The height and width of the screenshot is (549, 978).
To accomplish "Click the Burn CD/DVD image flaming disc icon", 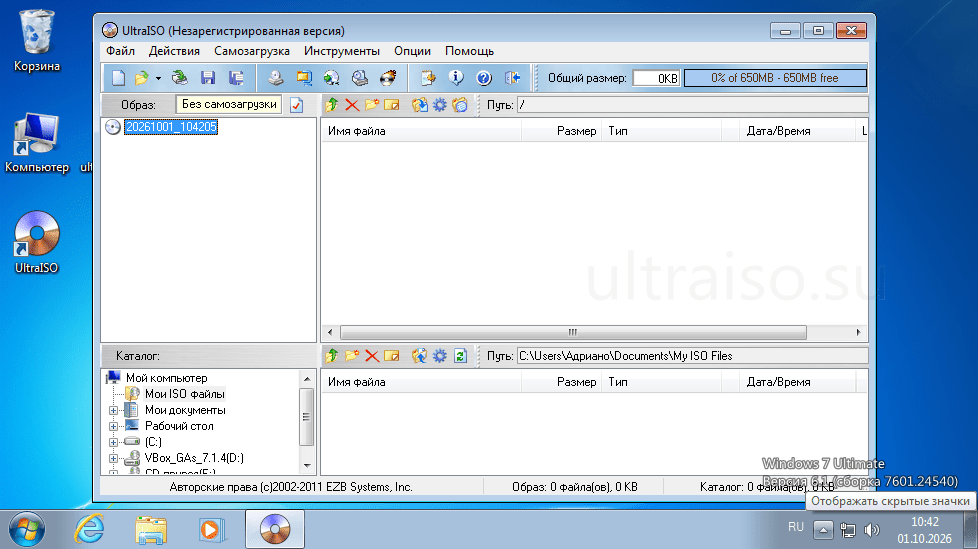I will tap(388, 78).
